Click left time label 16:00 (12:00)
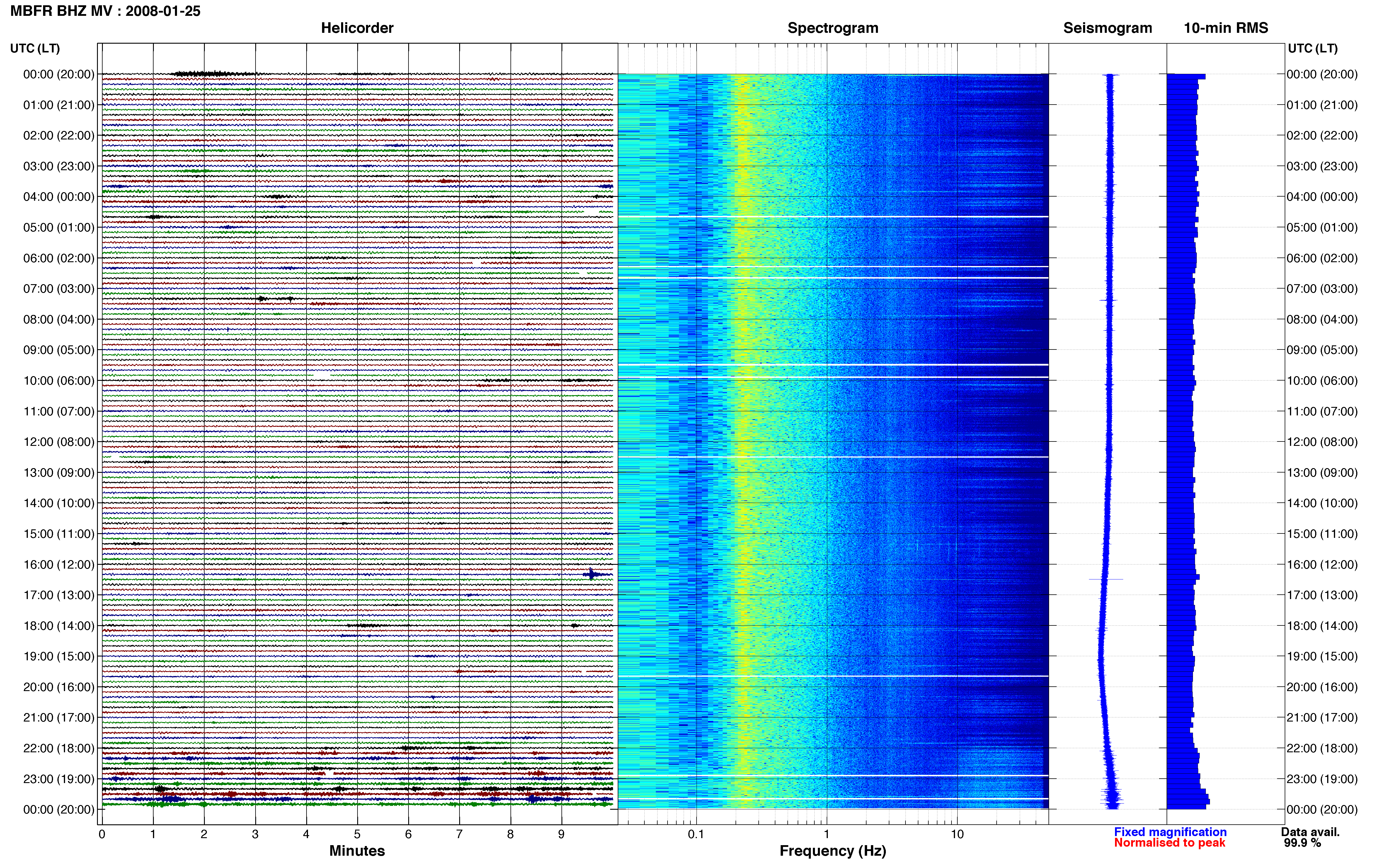This screenshot has width=1389, height=868. [x=59, y=564]
